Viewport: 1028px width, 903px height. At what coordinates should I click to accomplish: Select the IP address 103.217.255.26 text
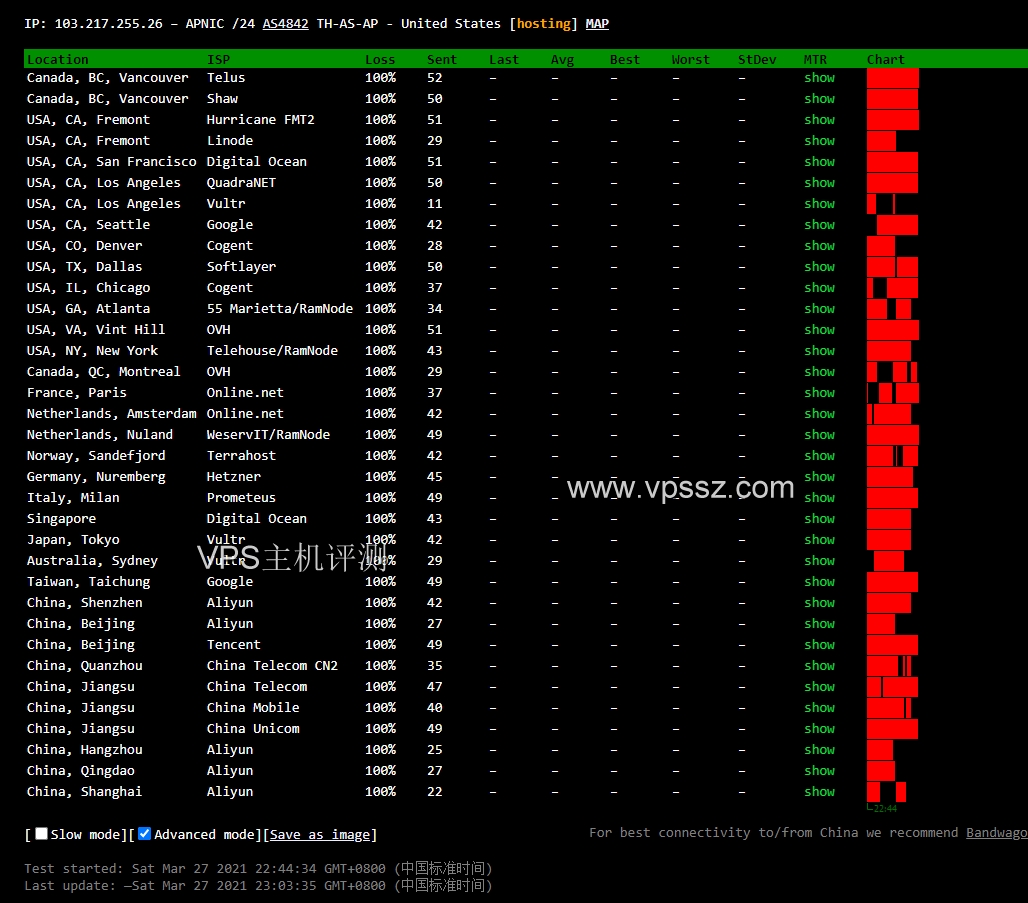tap(108, 24)
